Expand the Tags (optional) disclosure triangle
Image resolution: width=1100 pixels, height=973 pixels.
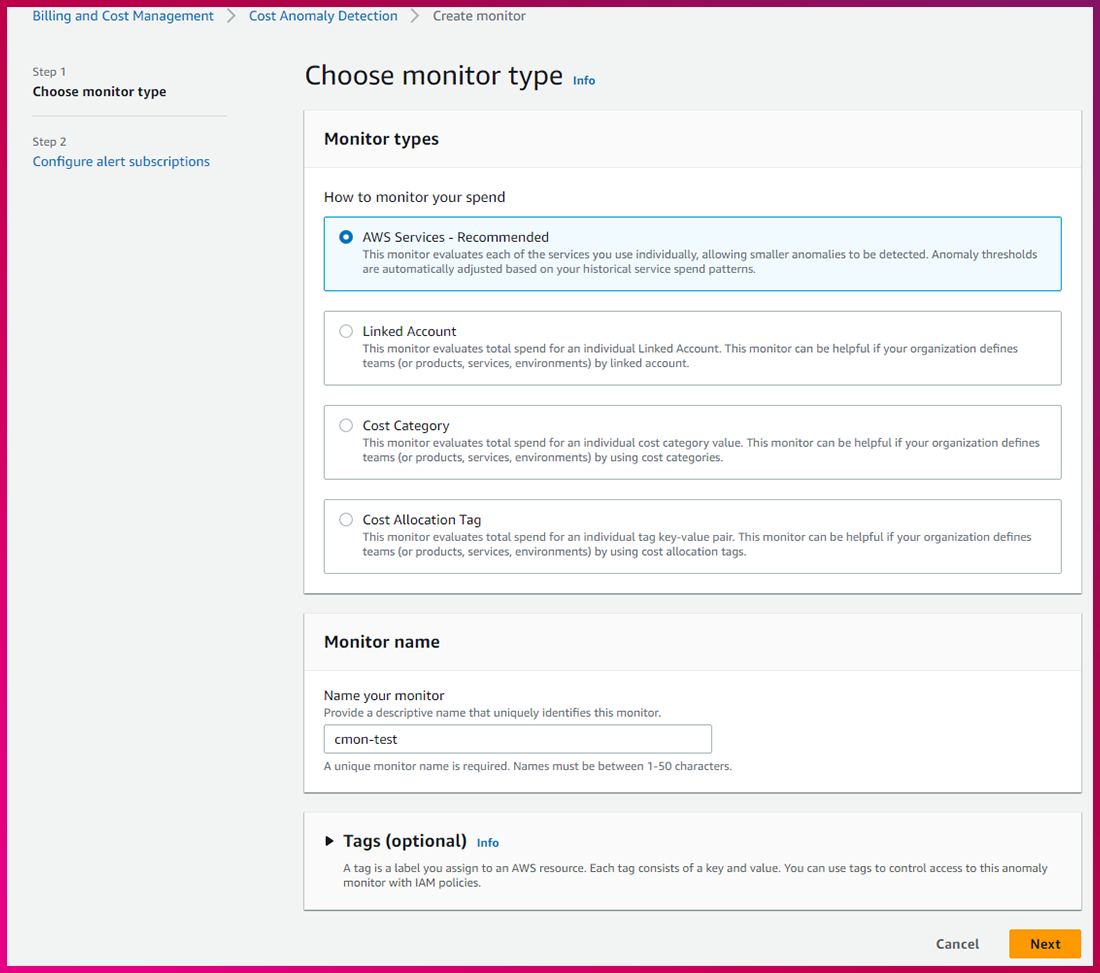tap(330, 841)
